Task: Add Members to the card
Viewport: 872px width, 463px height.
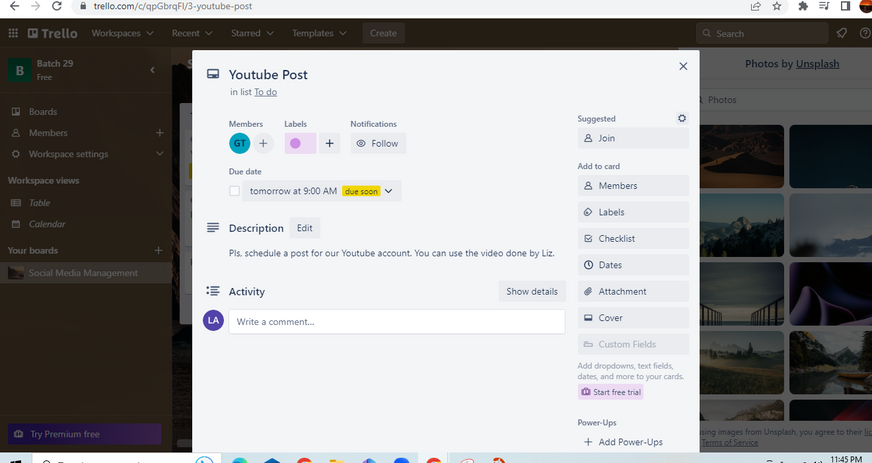Action: click(x=633, y=186)
